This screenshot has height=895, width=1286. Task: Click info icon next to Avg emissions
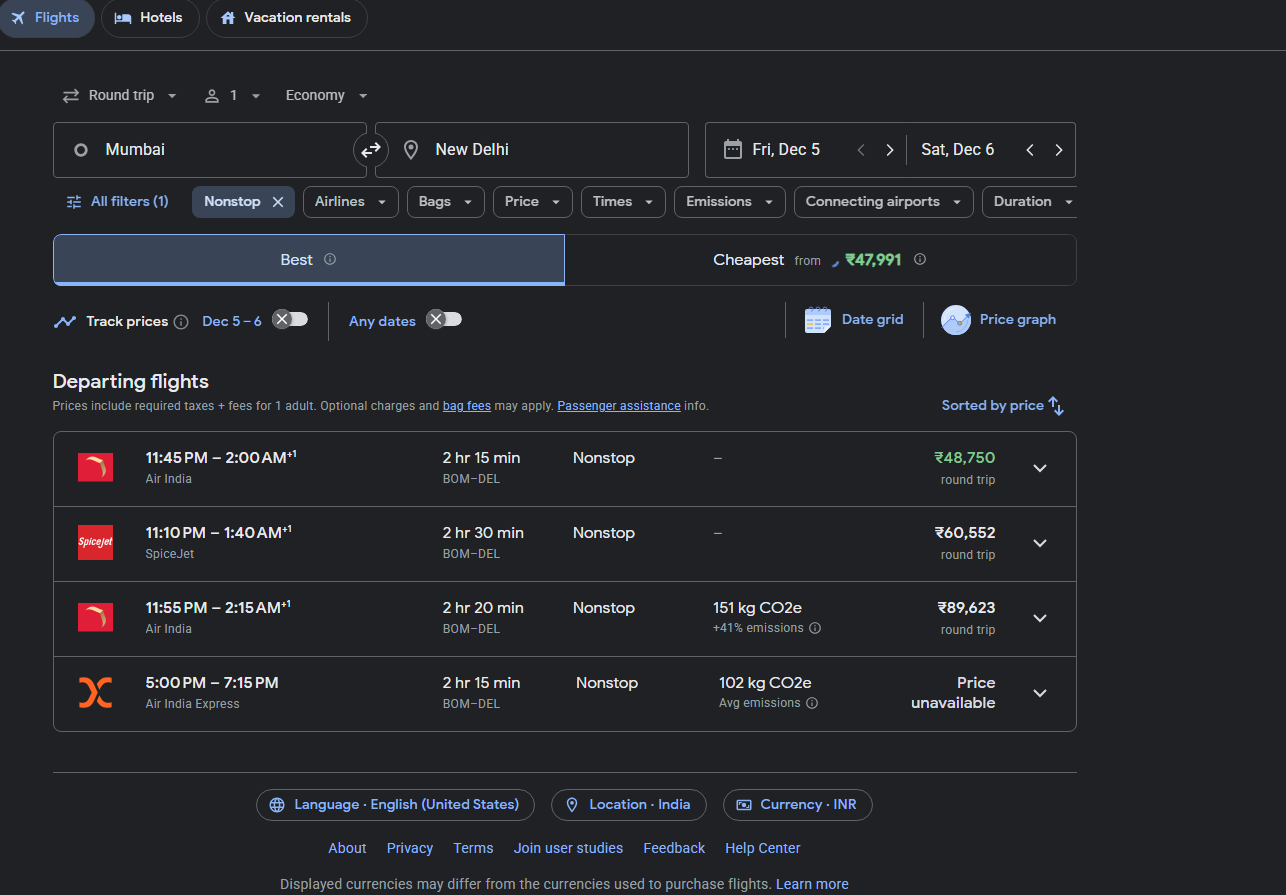pyautogui.click(x=812, y=703)
